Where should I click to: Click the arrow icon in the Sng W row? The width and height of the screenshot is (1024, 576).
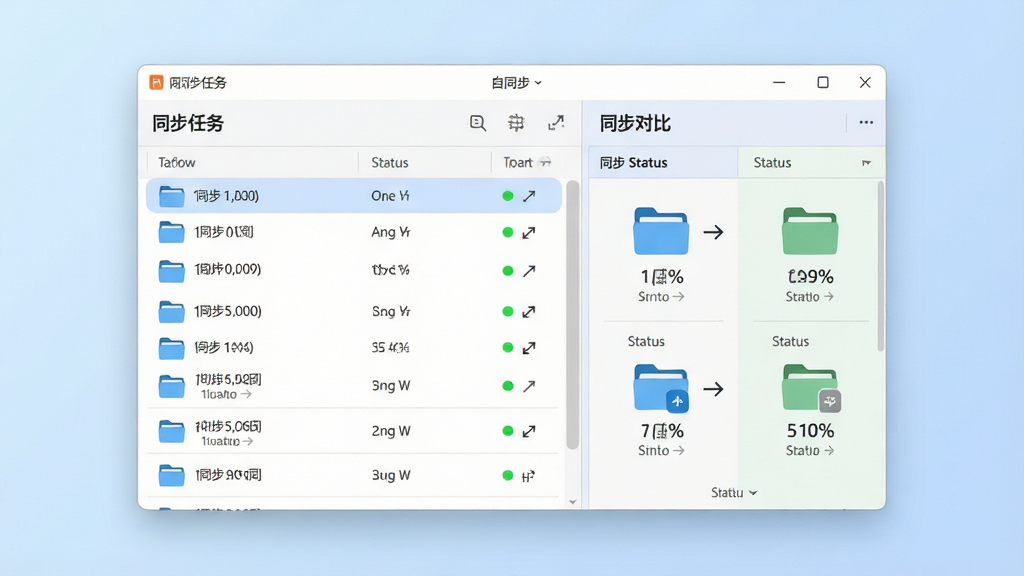point(529,386)
